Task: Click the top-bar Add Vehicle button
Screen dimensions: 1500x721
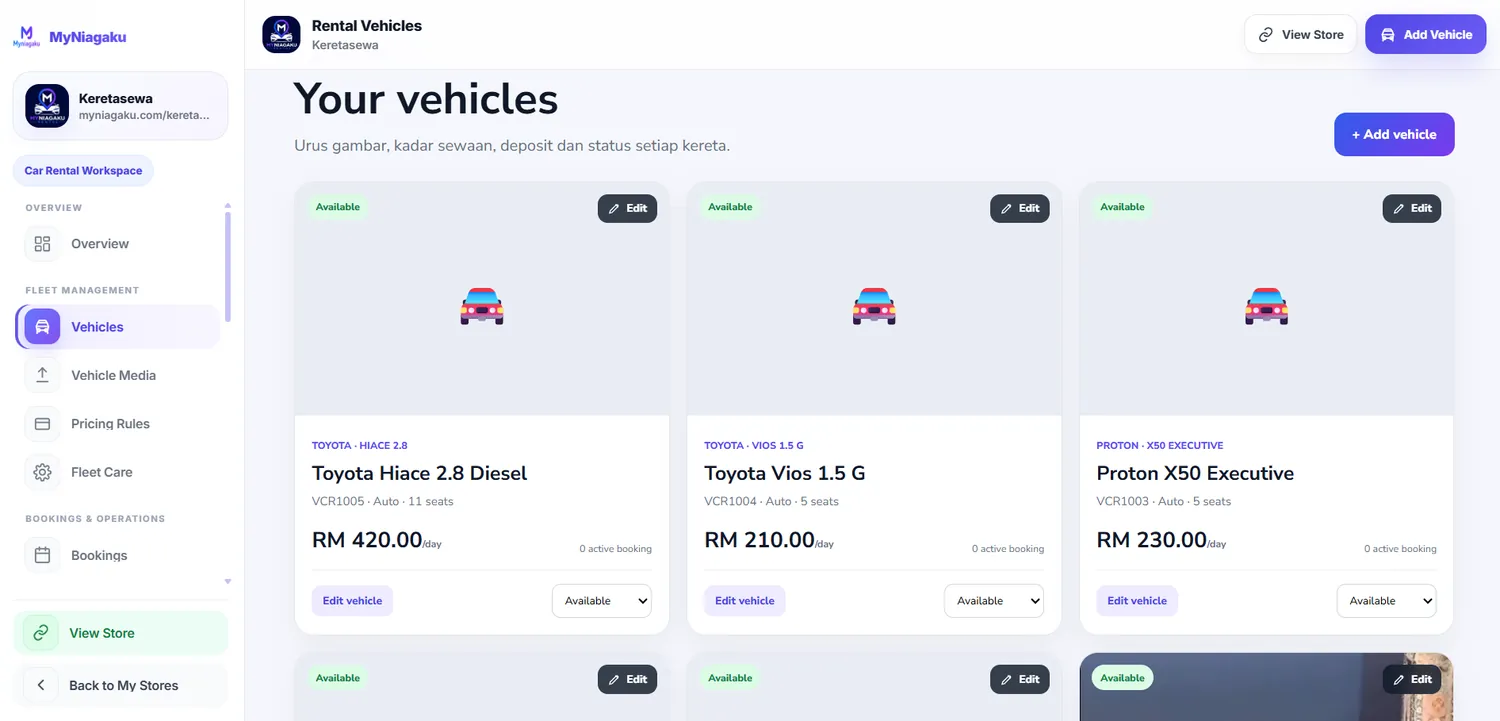Action: point(1426,34)
